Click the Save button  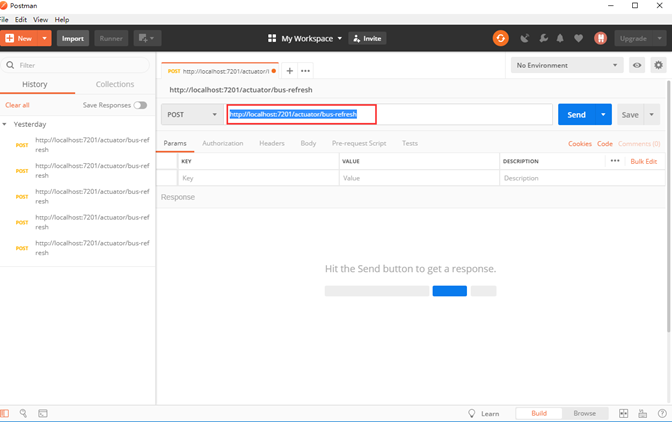coord(630,114)
